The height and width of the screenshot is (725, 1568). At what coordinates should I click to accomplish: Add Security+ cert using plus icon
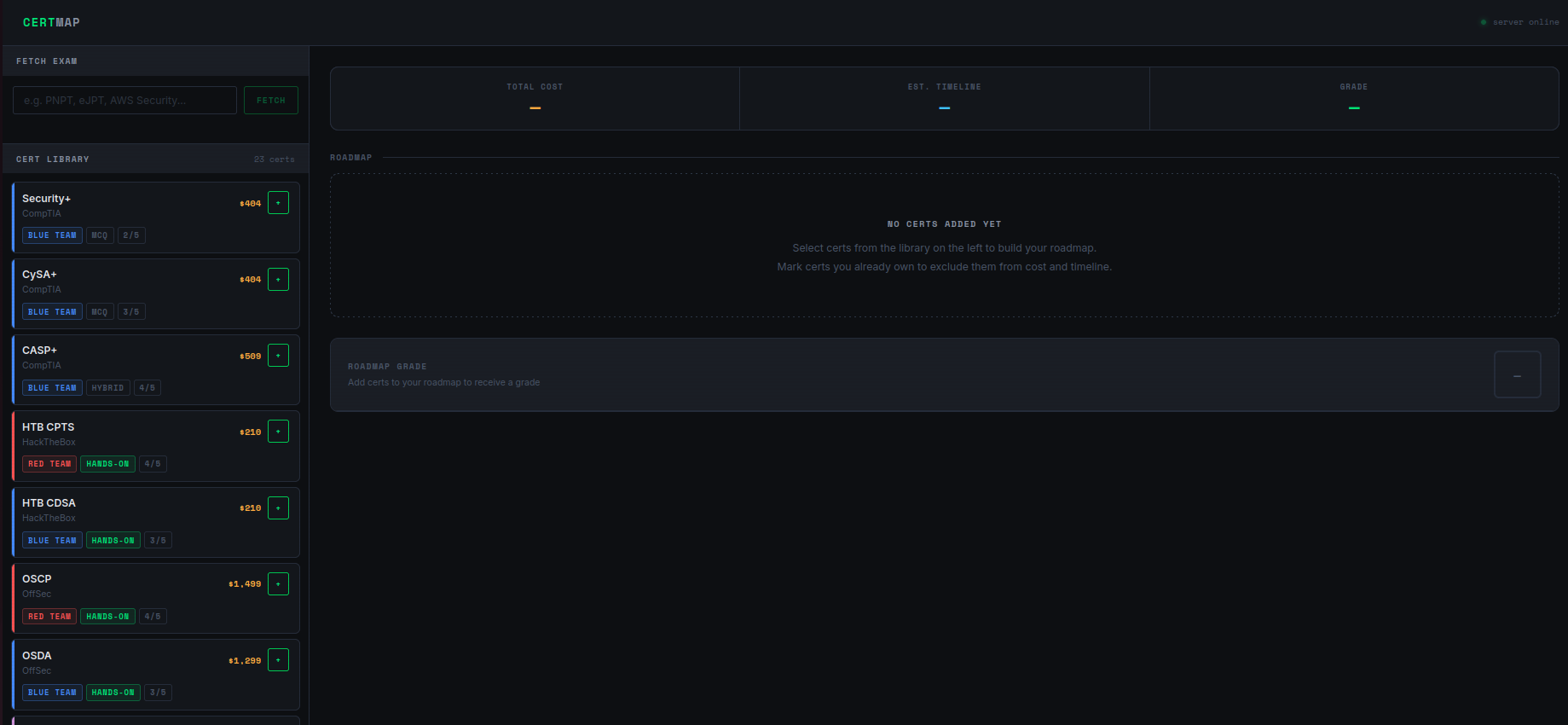(278, 203)
